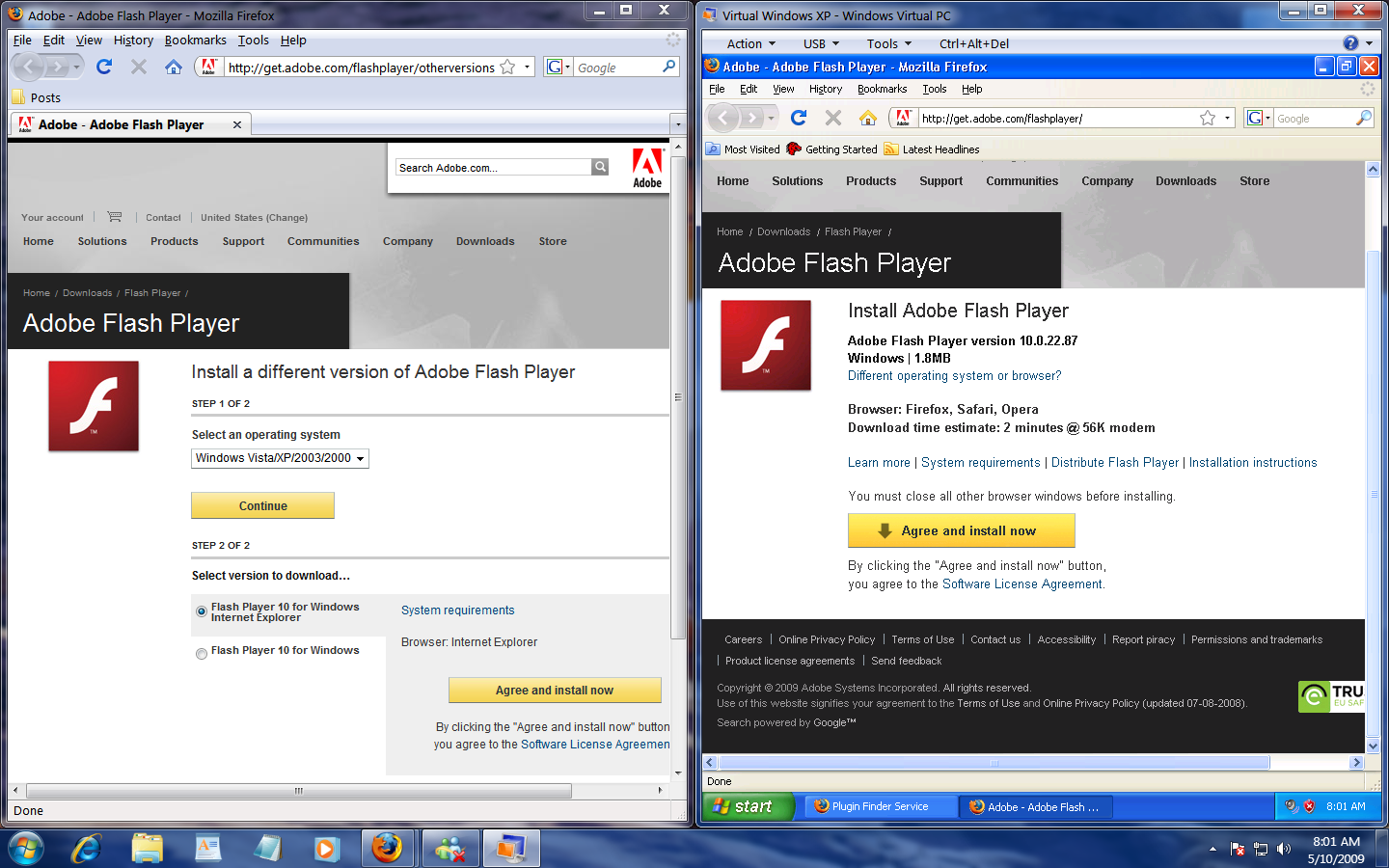This screenshot has width=1389, height=868.
Task: Open the Virtual PC USB menu
Action: [821, 43]
